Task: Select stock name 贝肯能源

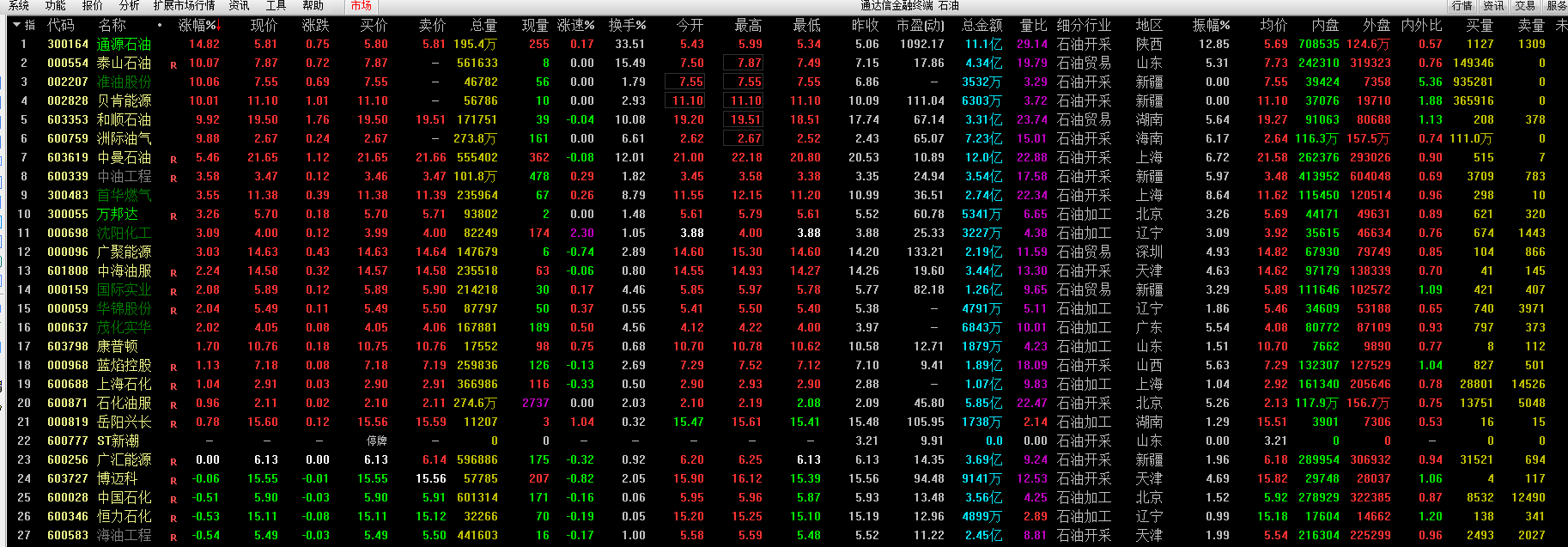Action: click(x=125, y=100)
